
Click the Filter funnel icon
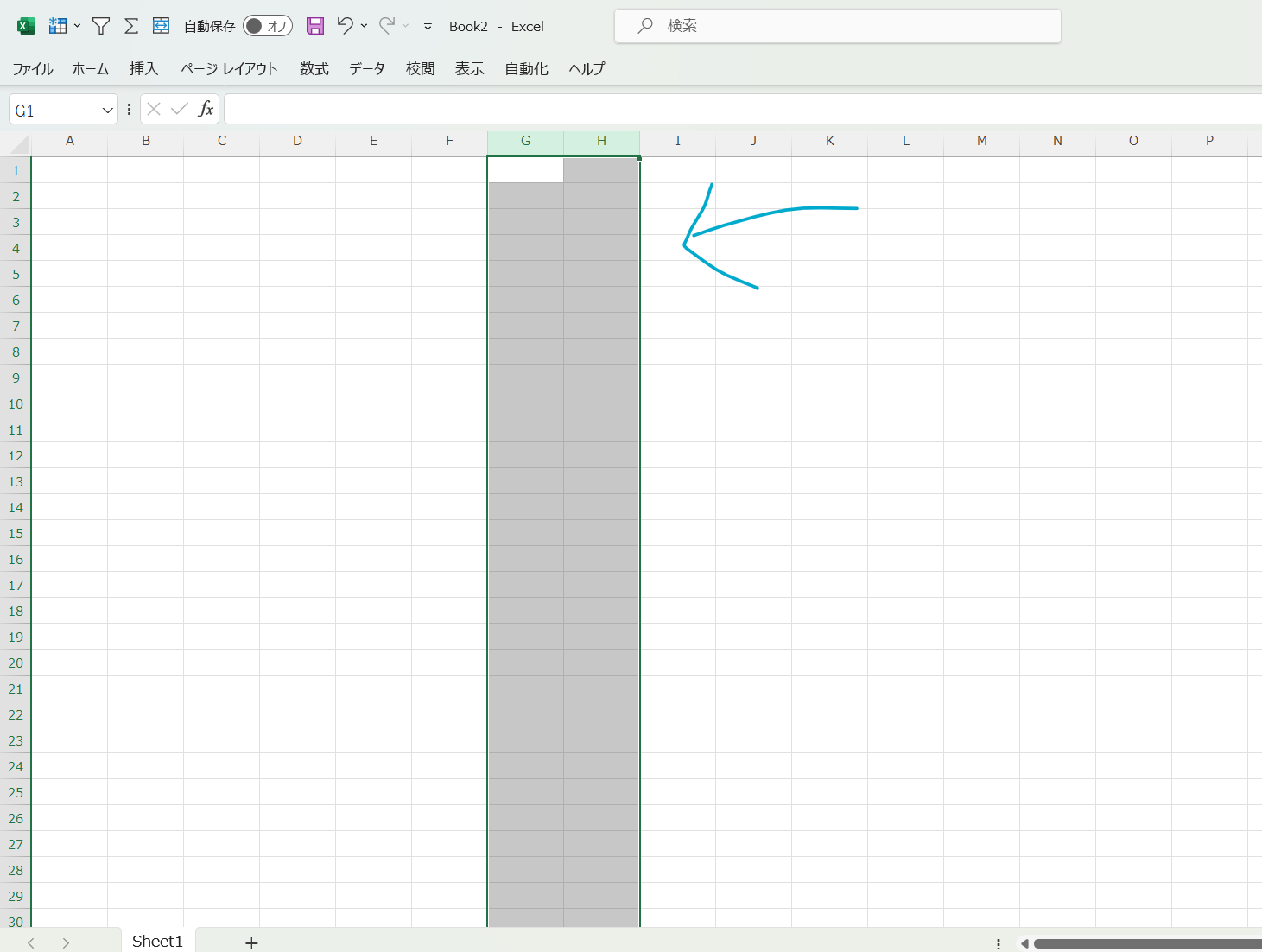[x=101, y=26]
